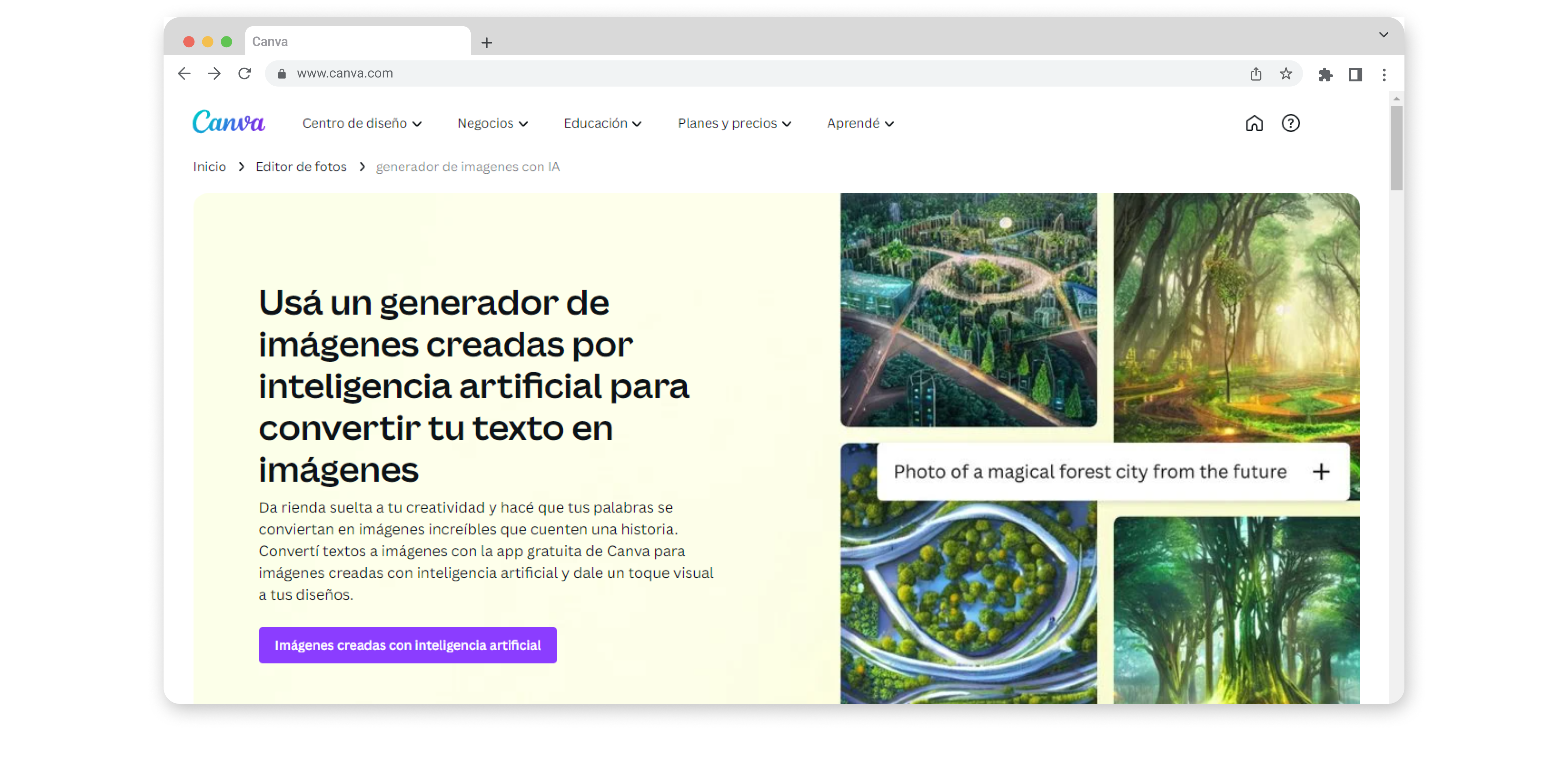Bookmark page with star icon
The image size is (1568, 761).
click(x=1285, y=74)
